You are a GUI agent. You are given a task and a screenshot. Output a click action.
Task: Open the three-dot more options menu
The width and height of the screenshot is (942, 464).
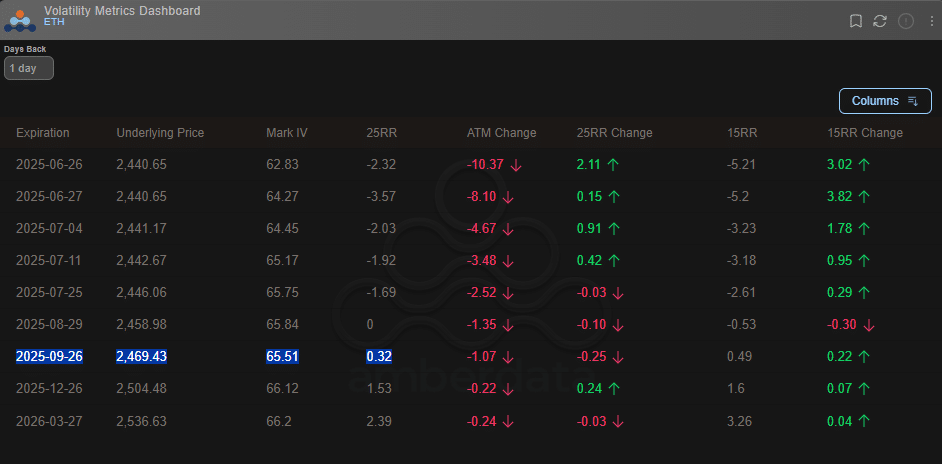[931, 21]
